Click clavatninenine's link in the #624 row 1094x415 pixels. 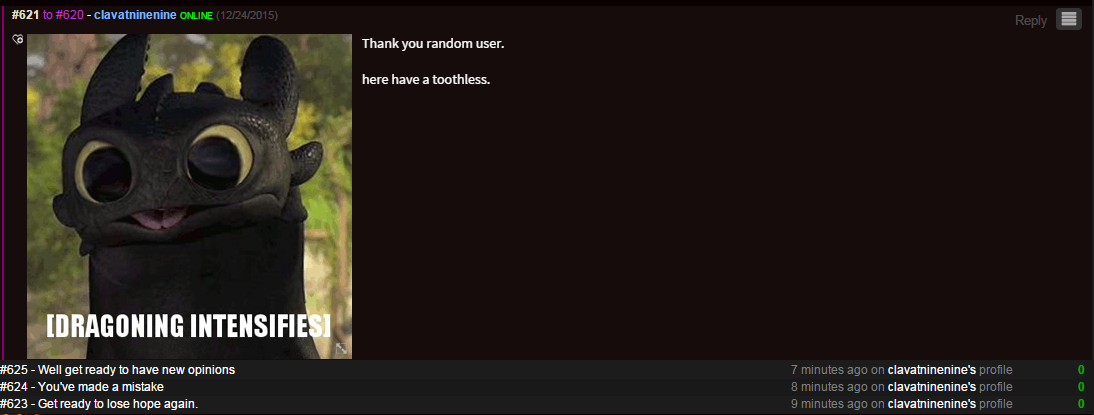tap(931, 386)
